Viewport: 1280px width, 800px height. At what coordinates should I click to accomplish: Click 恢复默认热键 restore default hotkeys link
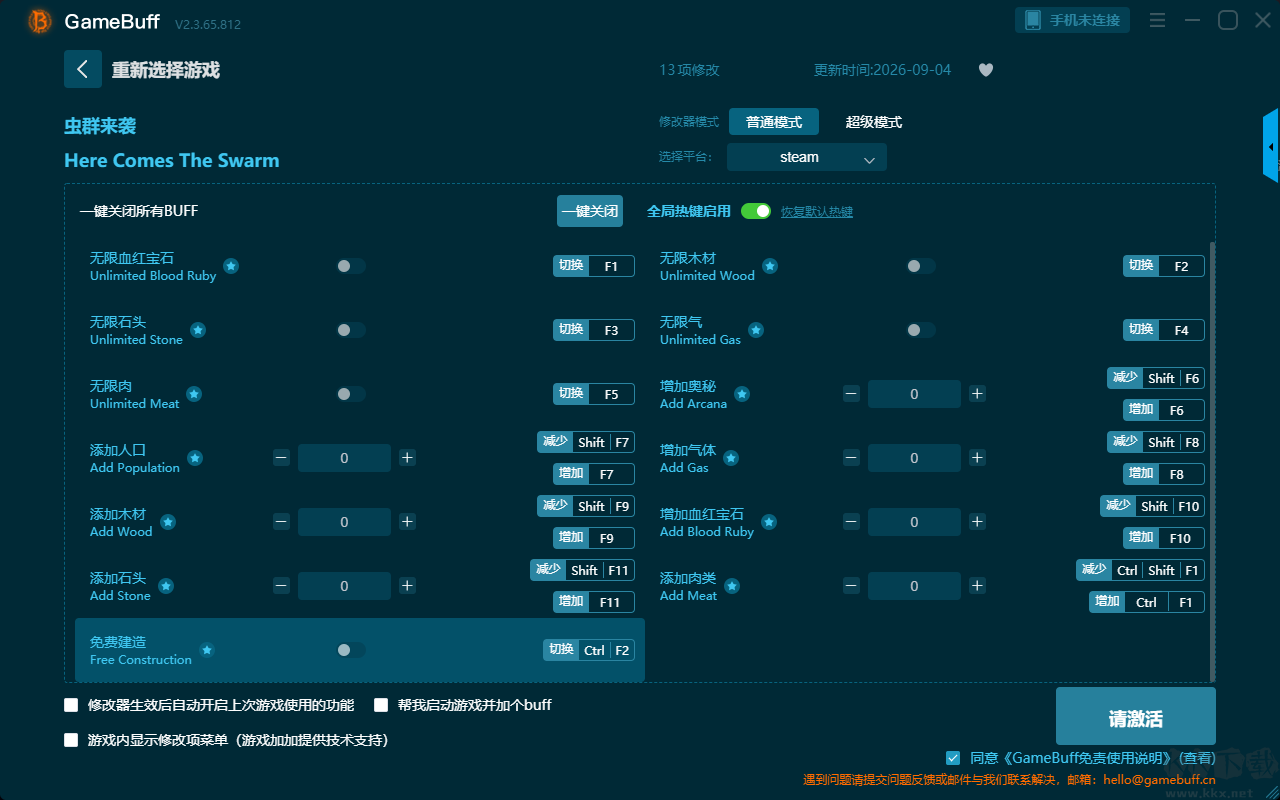click(x=817, y=212)
